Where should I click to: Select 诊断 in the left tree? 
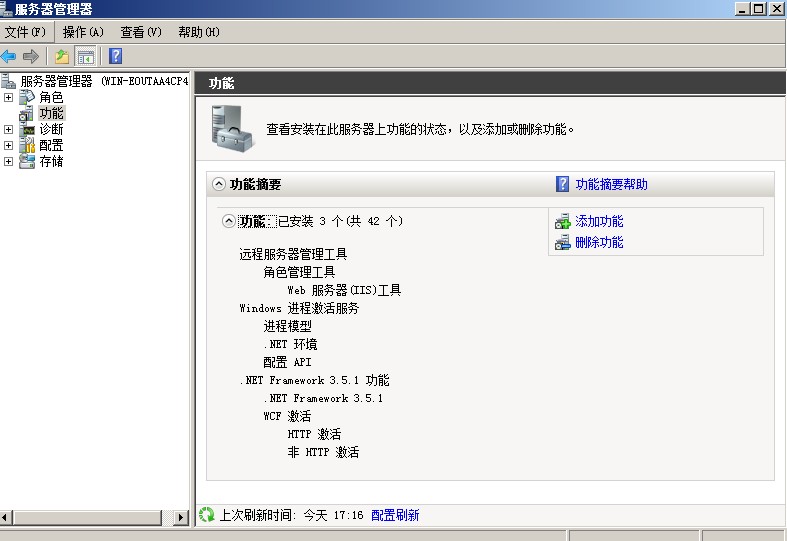click(51, 129)
